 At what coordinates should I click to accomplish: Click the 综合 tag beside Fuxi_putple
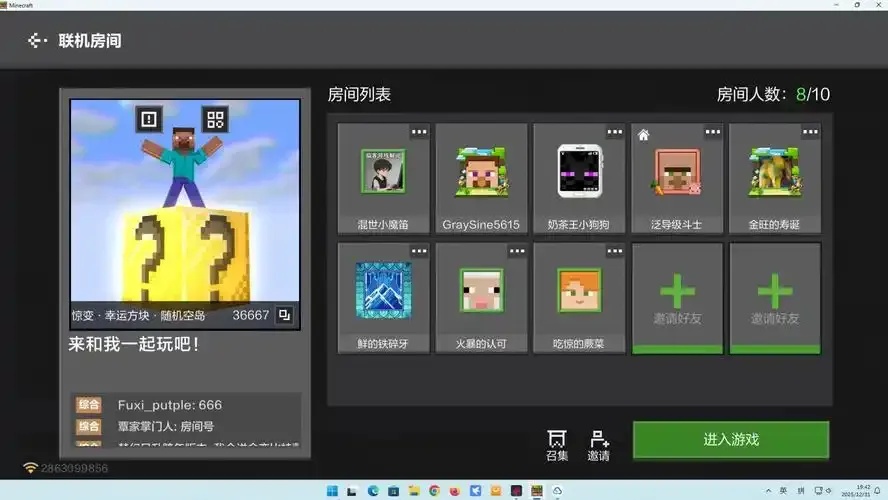coord(89,405)
